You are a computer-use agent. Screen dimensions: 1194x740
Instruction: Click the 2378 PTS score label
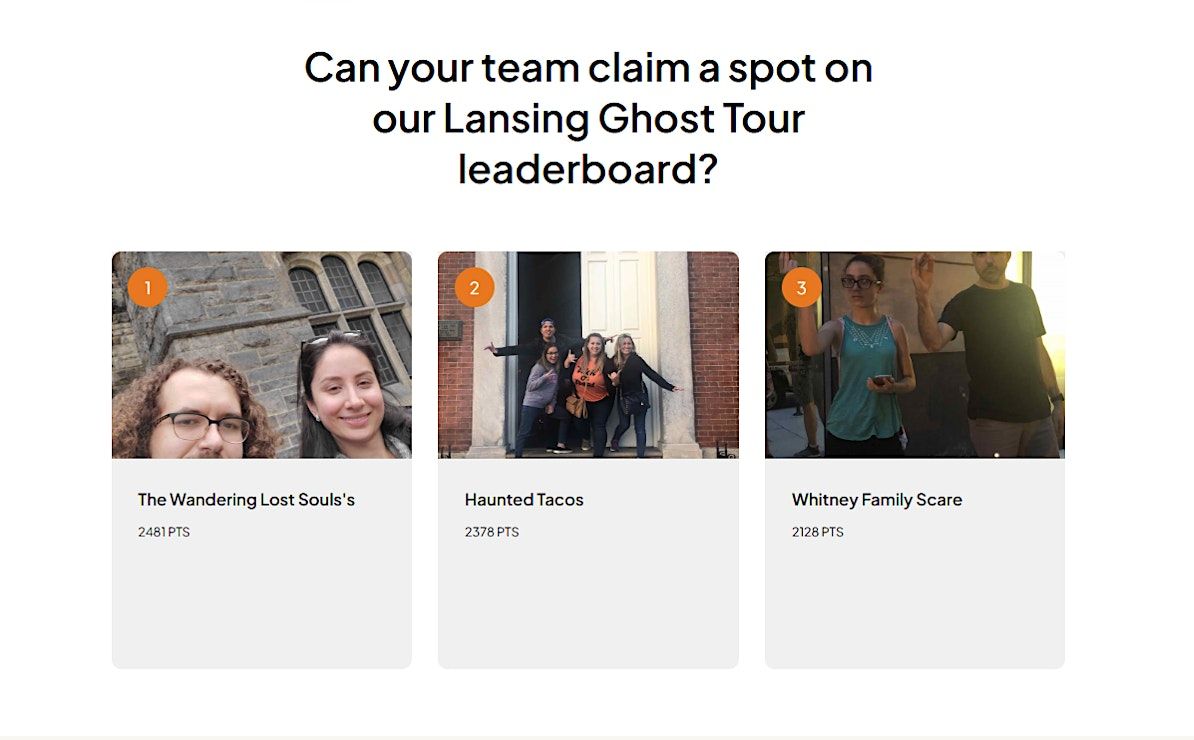click(x=491, y=532)
